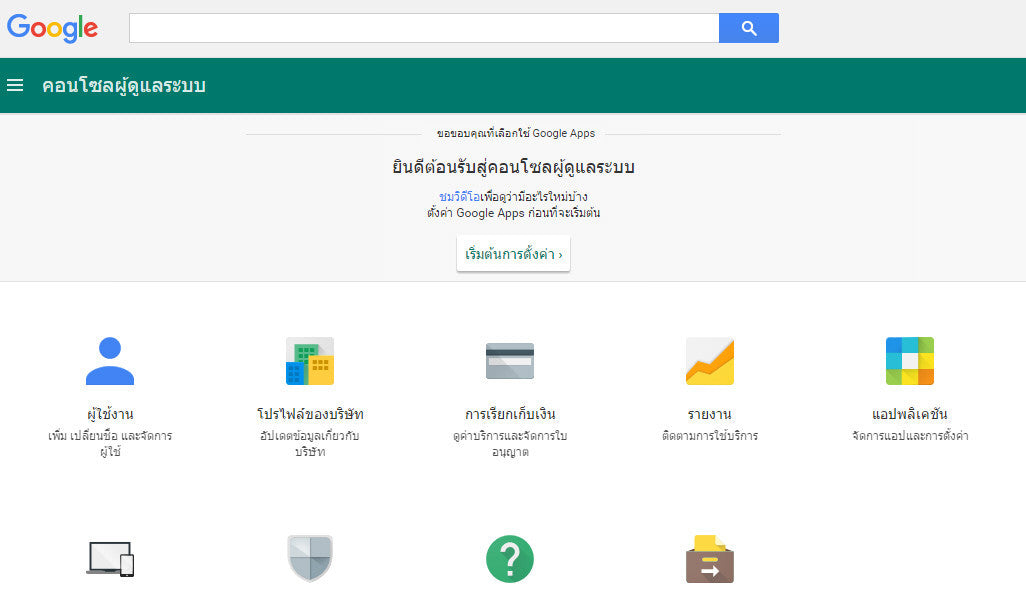Open Company Profile colored buildings icon
The image size is (1026, 604).
click(310, 360)
